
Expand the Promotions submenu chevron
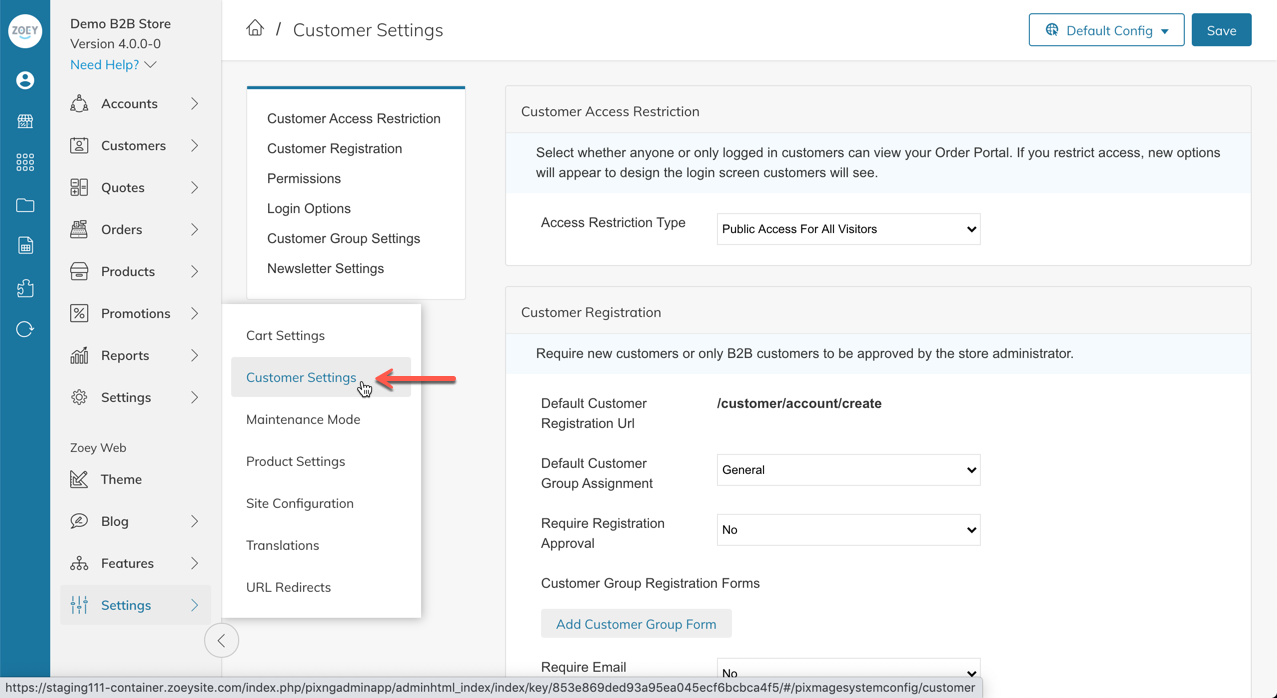click(194, 313)
